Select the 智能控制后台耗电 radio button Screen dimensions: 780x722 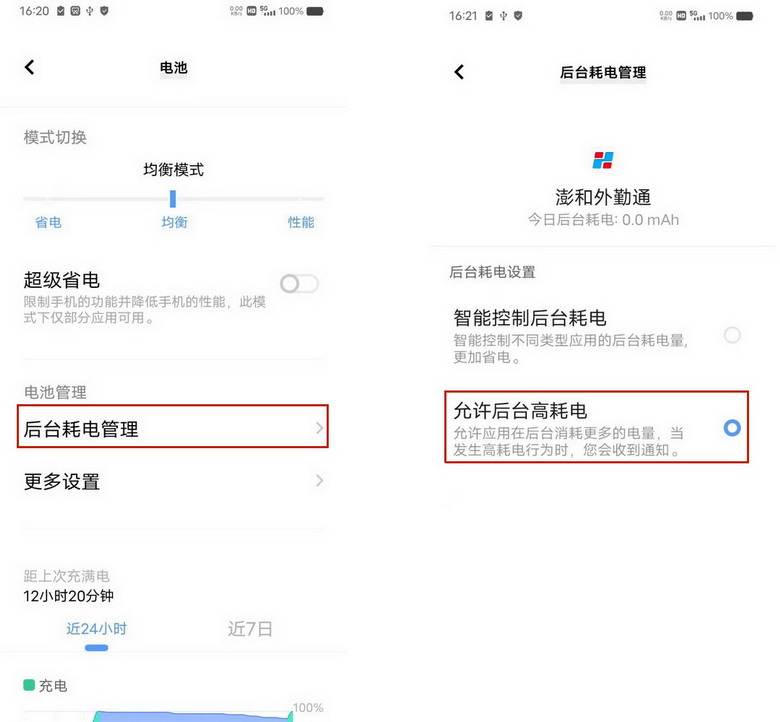pos(732,335)
